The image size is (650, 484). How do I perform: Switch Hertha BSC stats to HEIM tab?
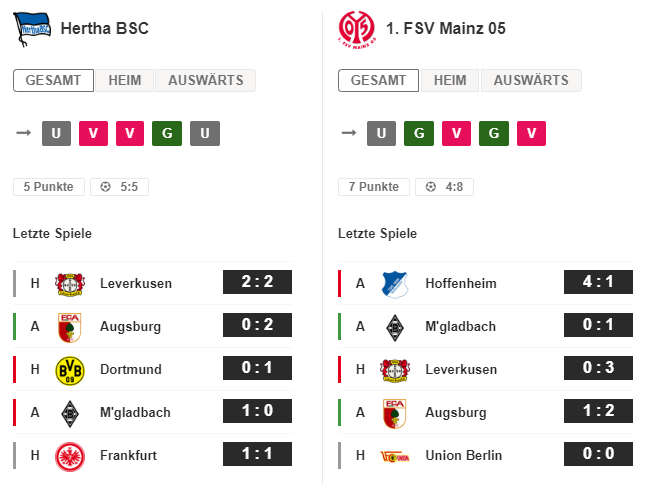pos(124,80)
